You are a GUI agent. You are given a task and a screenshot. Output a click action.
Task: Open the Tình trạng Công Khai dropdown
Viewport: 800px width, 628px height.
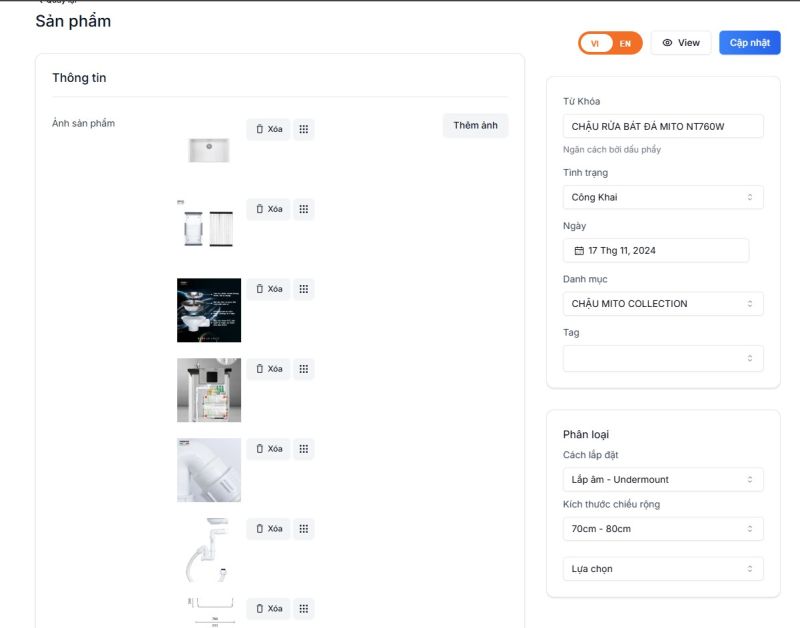[x=662, y=197]
